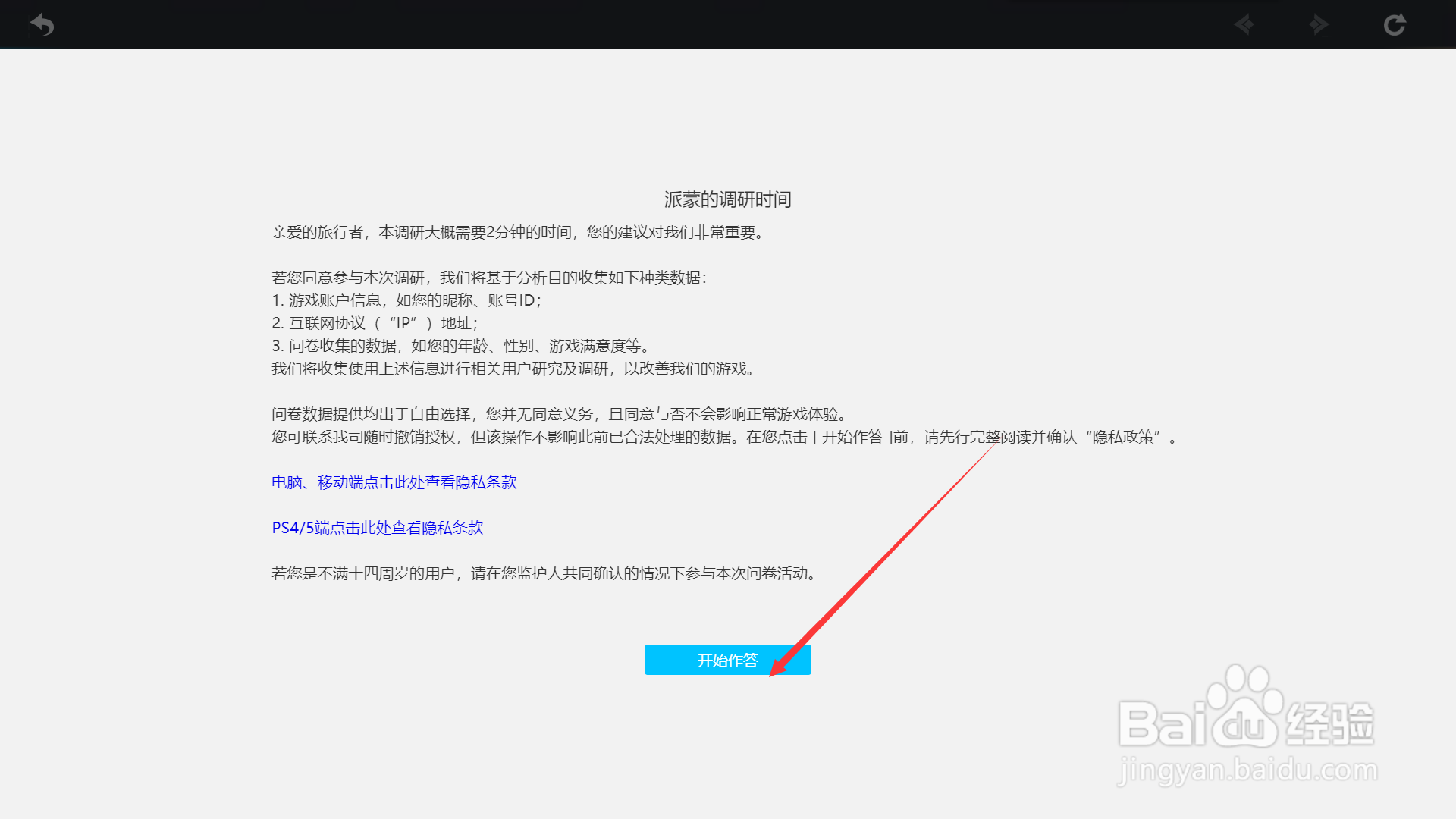Click the 亲爱的旅行者 greeting line
1456x819 pixels.
click(x=519, y=232)
